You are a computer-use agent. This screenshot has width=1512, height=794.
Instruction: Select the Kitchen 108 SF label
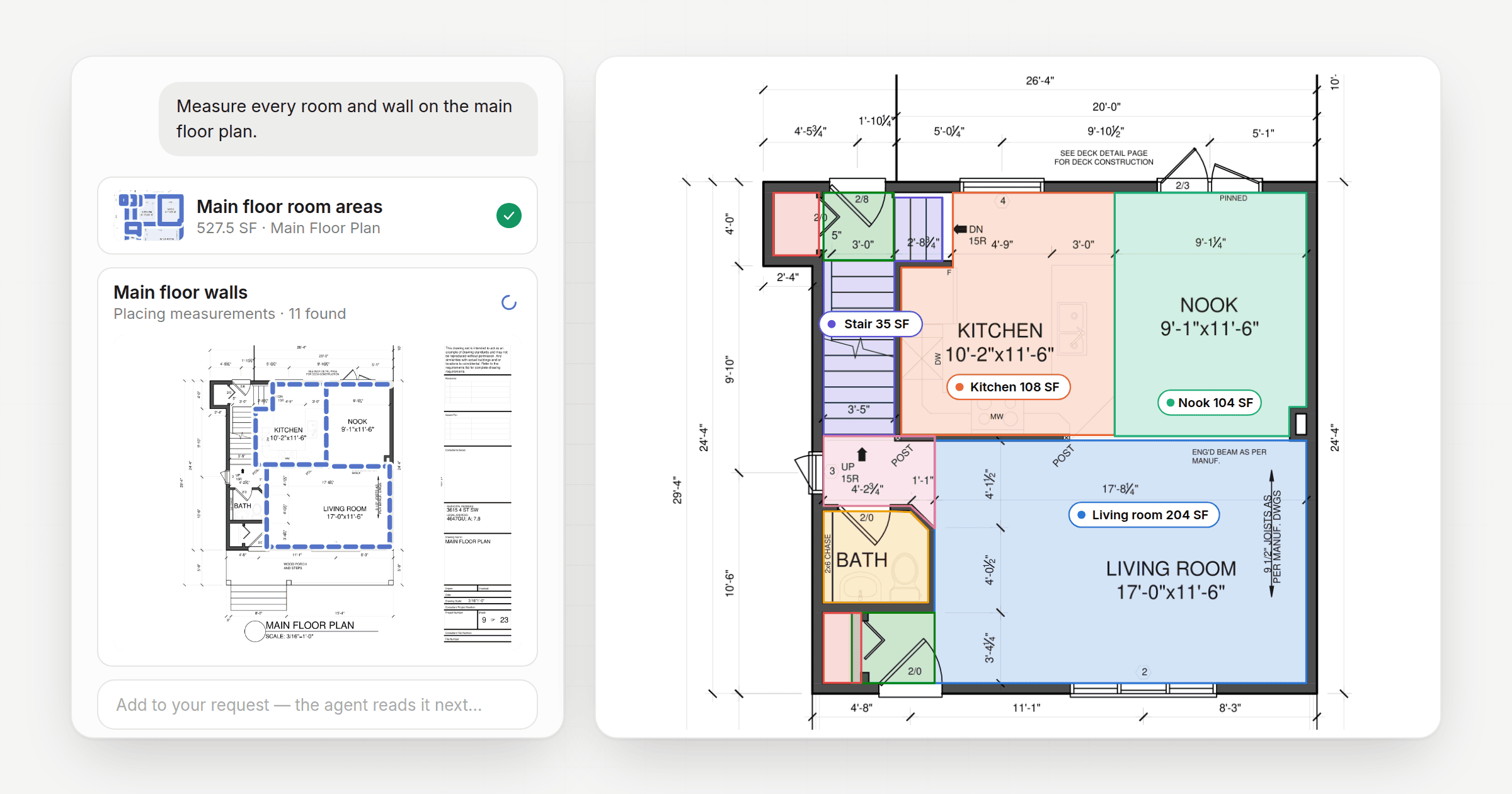[1008, 387]
